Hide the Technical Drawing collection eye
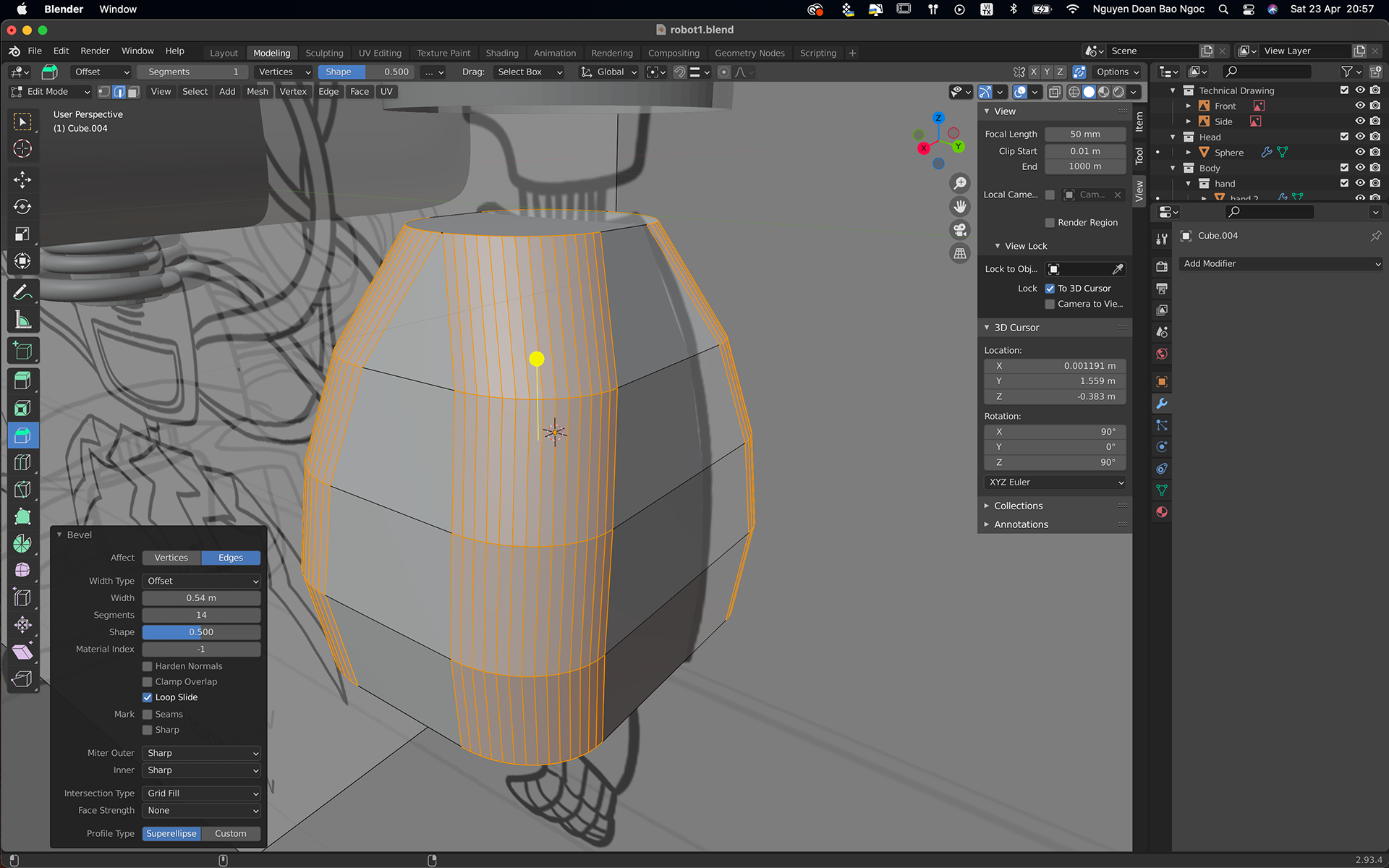 [1360, 90]
